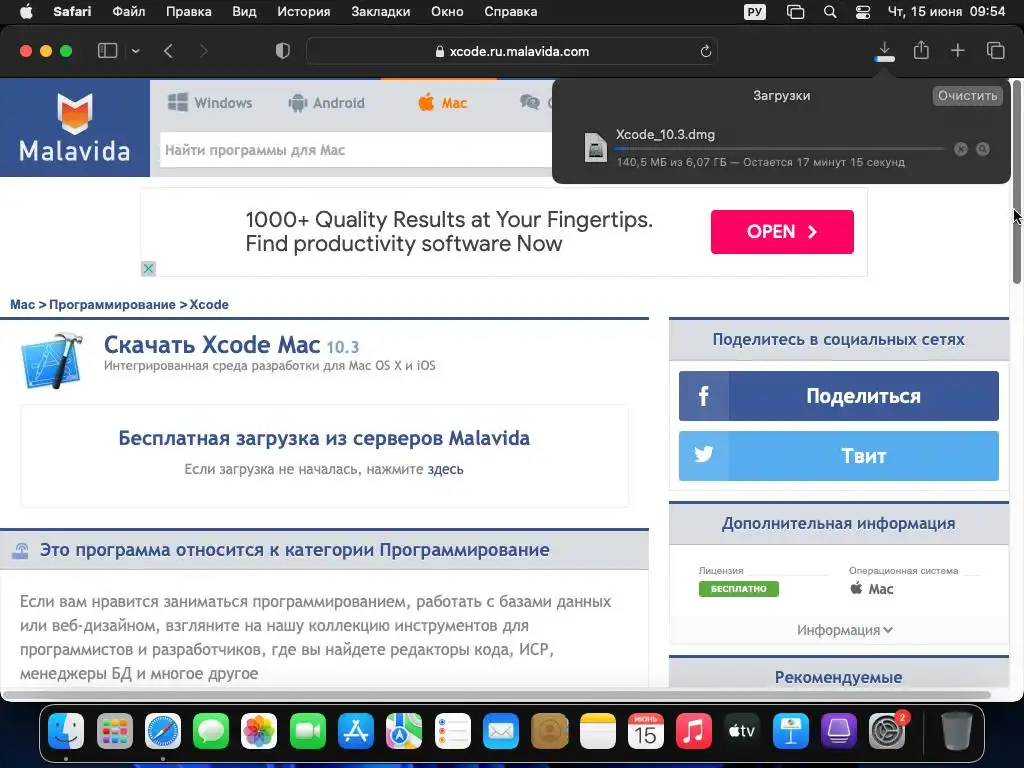The height and width of the screenshot is (768, 1024).
Task: Expand the Информация section
Action: 844,630
